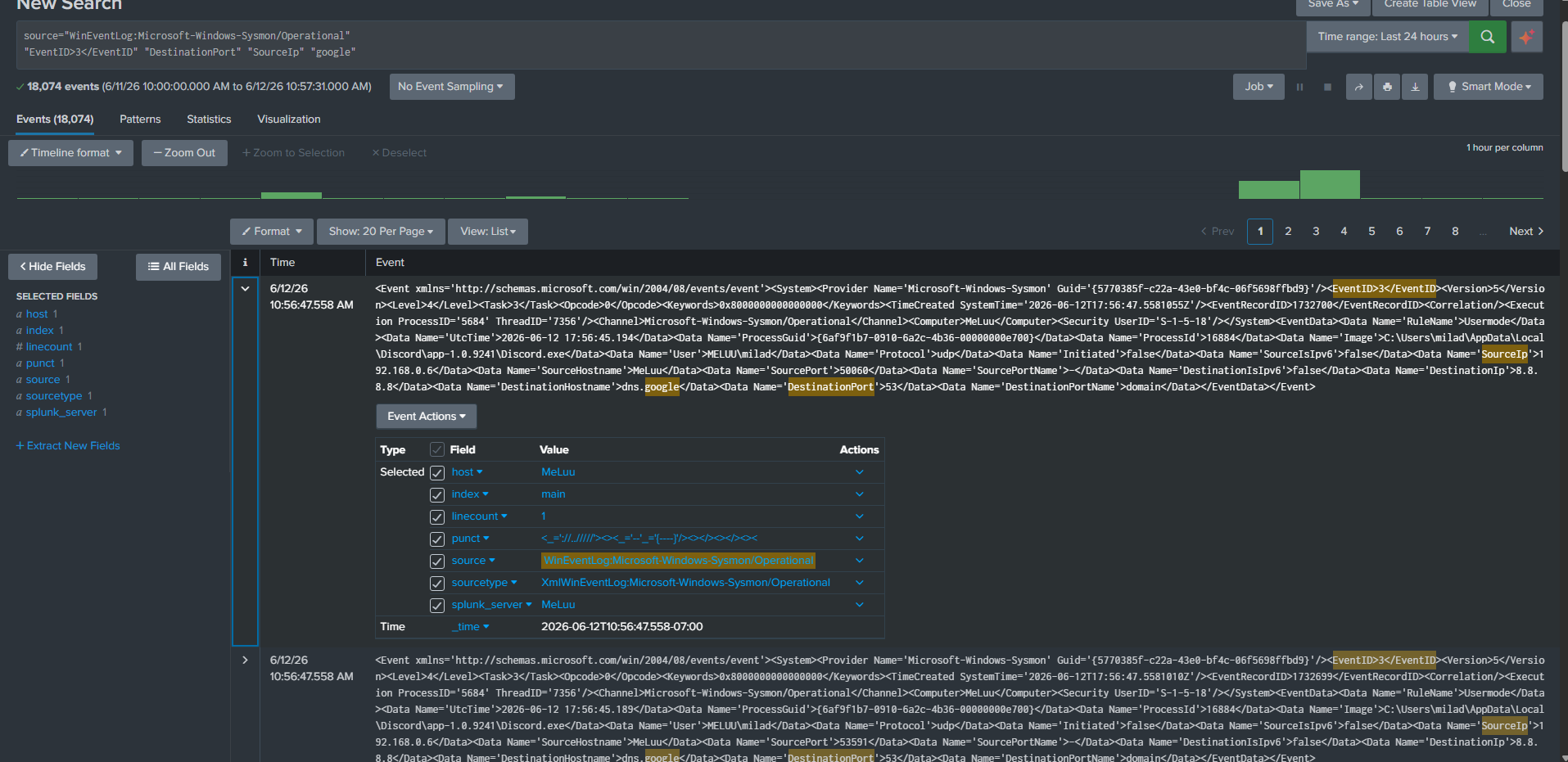Open Save As menu
Viewport: 1568px width, 762px height.
[1332, 5]
